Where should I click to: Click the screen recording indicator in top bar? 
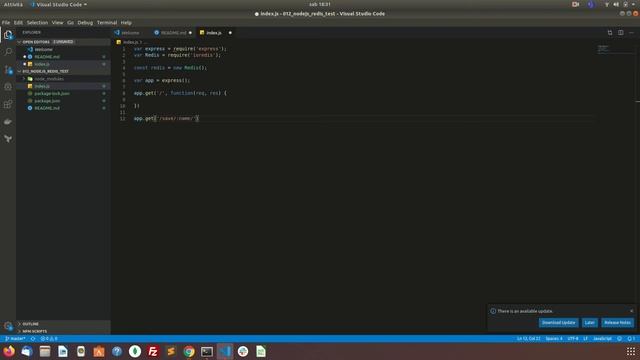tap(576, 4)
